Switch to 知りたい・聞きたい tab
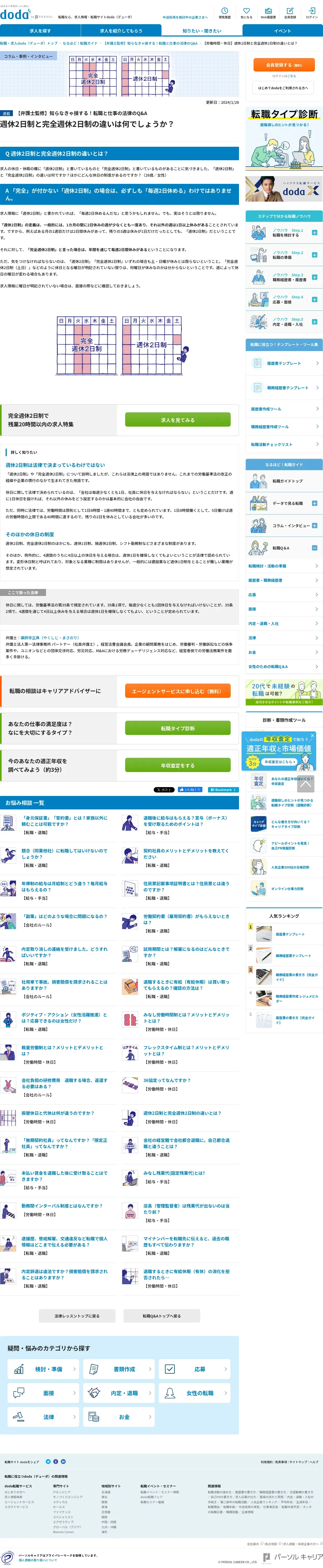Viewport: 323px width, 1568px height. [202, 30]
